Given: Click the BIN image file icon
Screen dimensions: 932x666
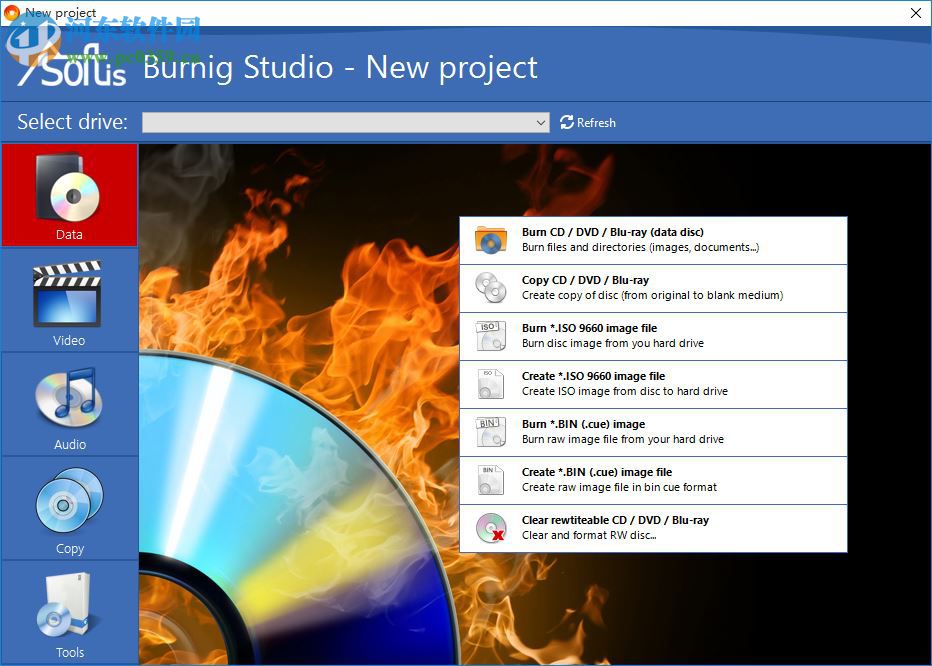Looking at the screenshot, I should tap(490, 431).
